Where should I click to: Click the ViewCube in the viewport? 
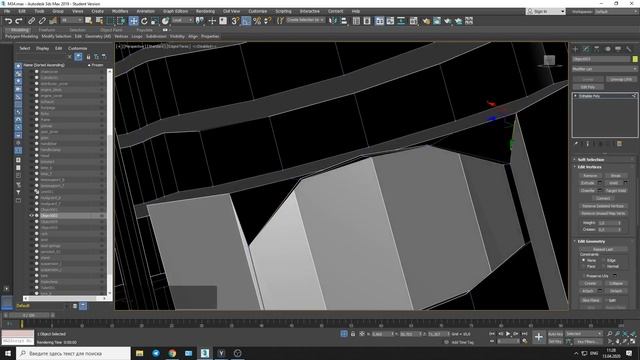[x=549, y=60]
